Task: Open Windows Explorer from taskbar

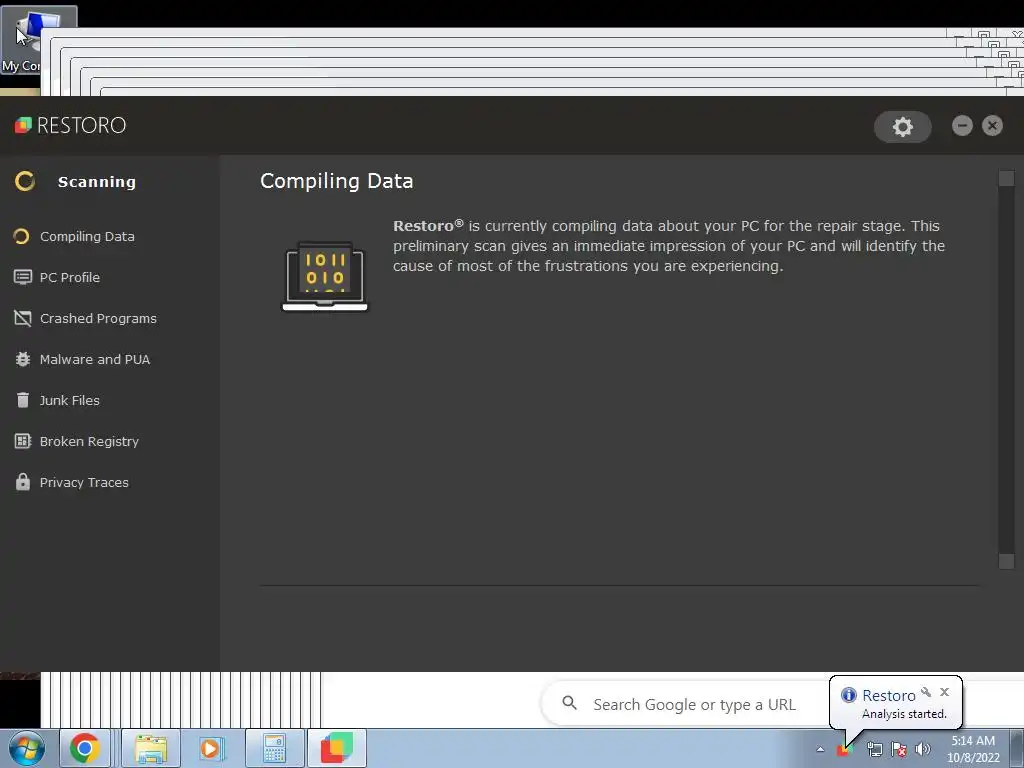Action: pyautogui.click(x=150, y=748)
